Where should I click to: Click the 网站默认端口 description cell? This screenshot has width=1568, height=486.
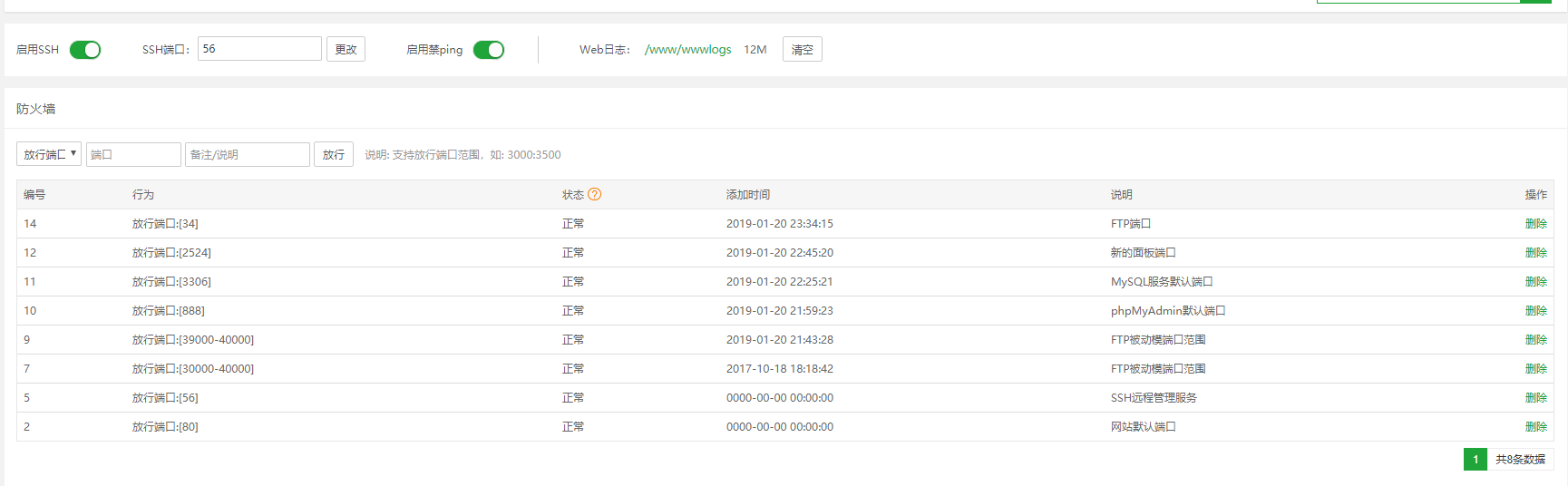pyautogui.click(x=1144, y=427)
